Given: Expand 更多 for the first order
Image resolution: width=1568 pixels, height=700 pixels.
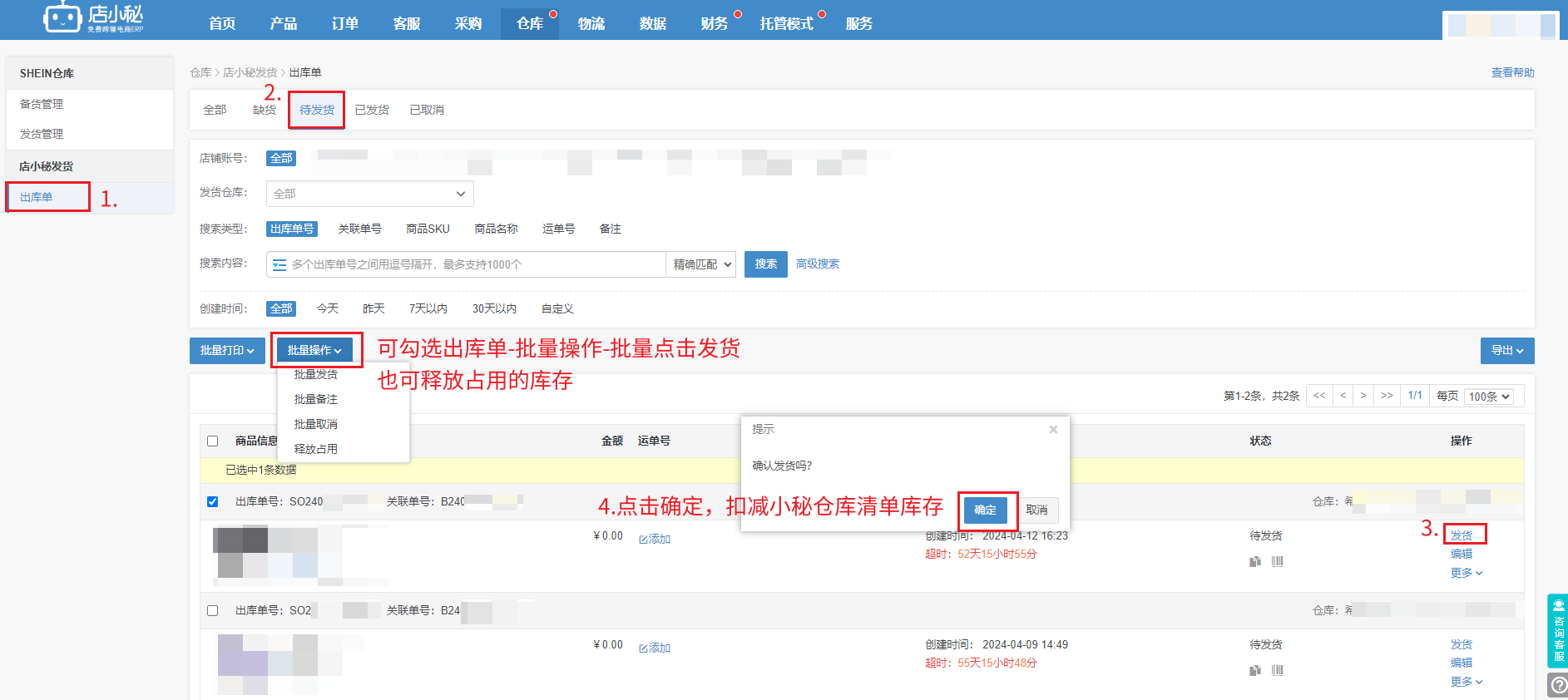Looking at the screenshot, I should point(1467,573).
